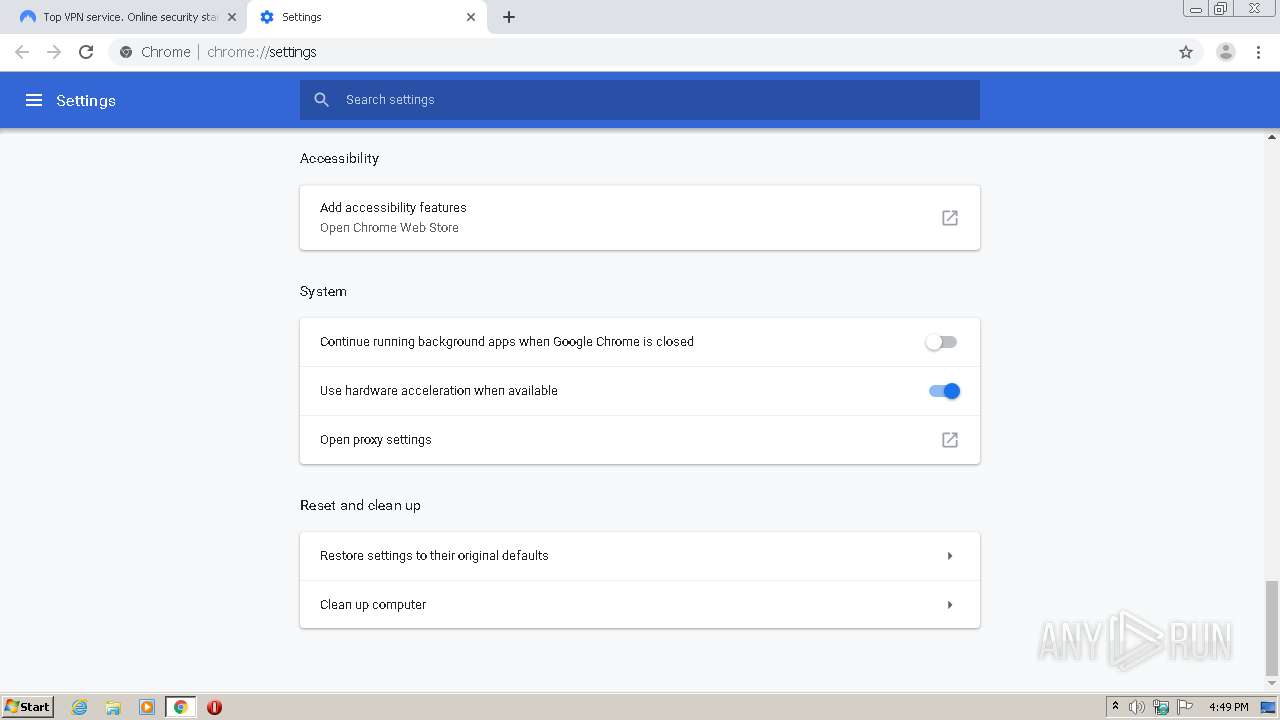Click the scrollbar up arrow
Screen dimensions: 1280x720
pyautogui.click(x=1272, y=136)
